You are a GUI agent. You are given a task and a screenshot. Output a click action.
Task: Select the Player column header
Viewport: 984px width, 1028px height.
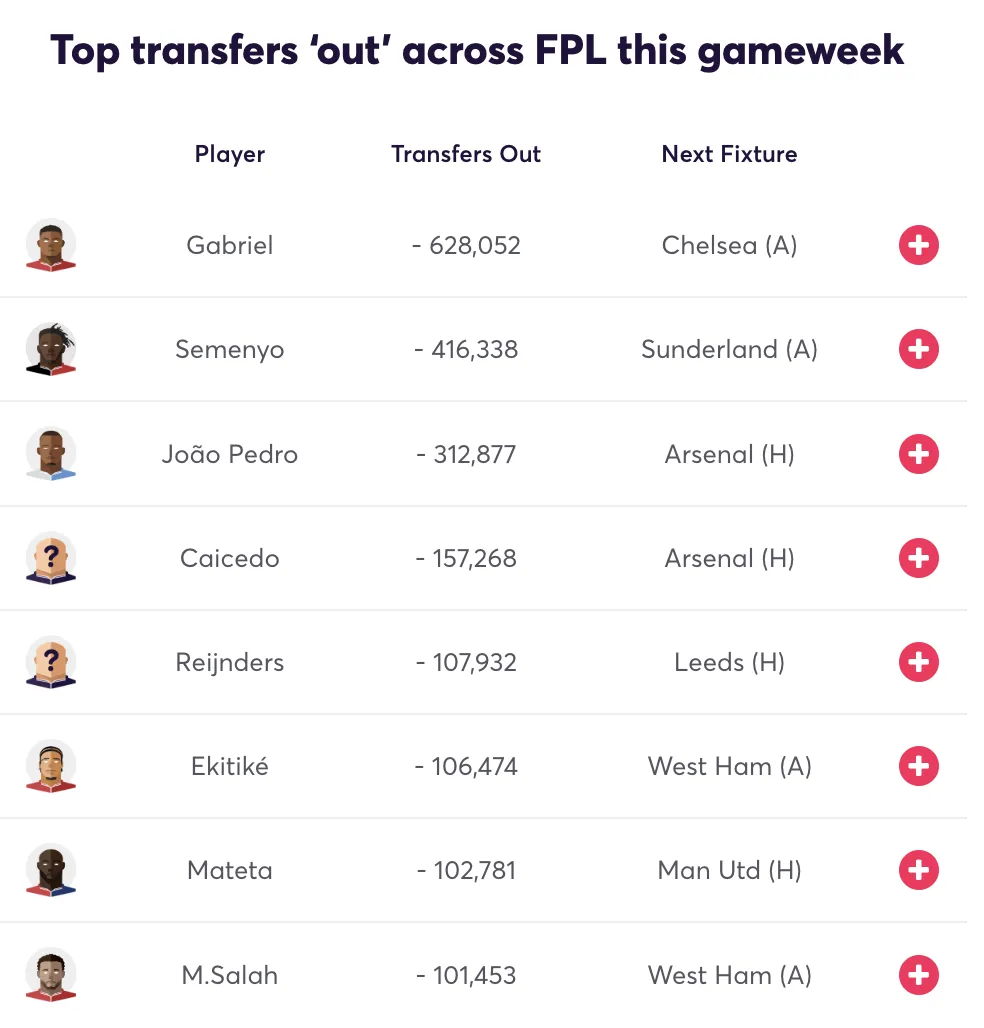pos(229,154)
